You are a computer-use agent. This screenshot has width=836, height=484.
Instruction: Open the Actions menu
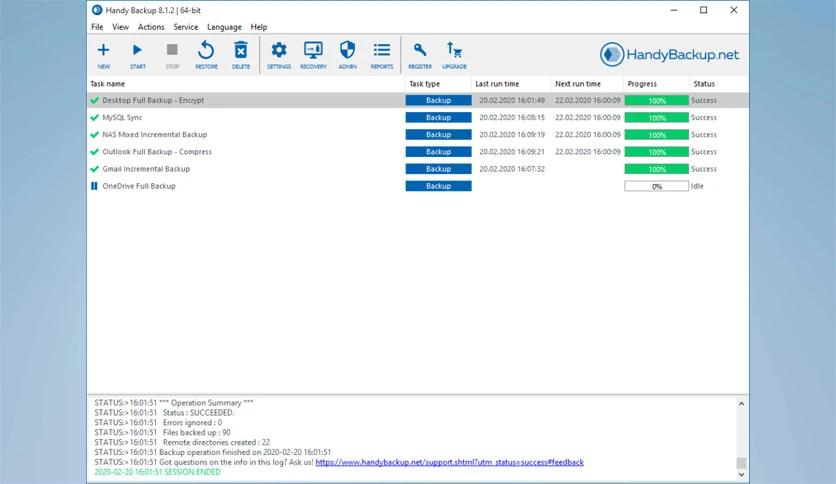(x=151, y=27)
